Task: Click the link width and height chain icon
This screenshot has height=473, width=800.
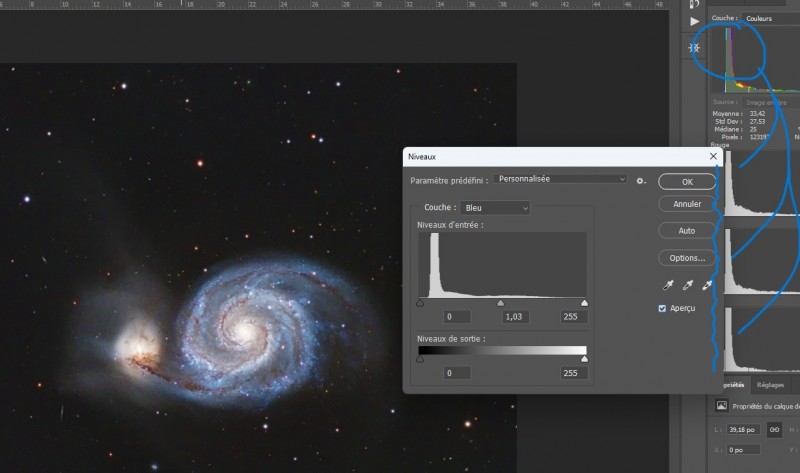Action: pos(774,430)
